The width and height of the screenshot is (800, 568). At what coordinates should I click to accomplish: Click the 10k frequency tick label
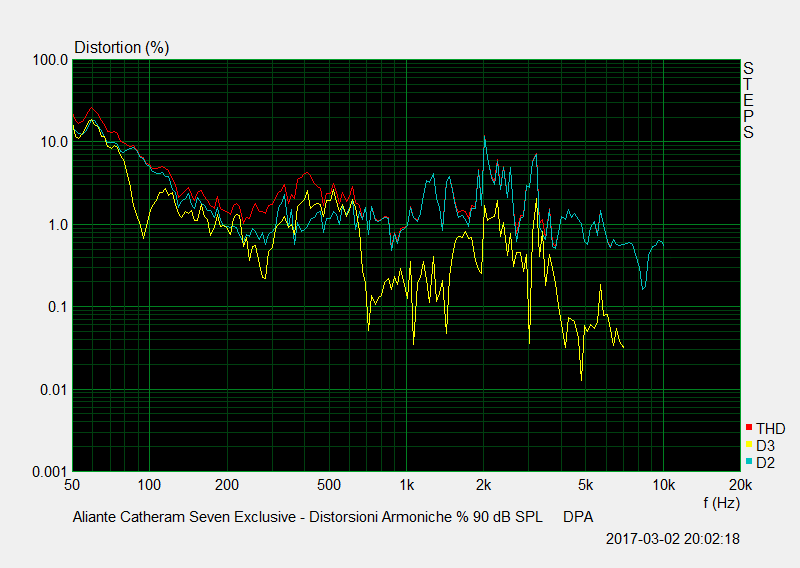click(x=663, y=485)
